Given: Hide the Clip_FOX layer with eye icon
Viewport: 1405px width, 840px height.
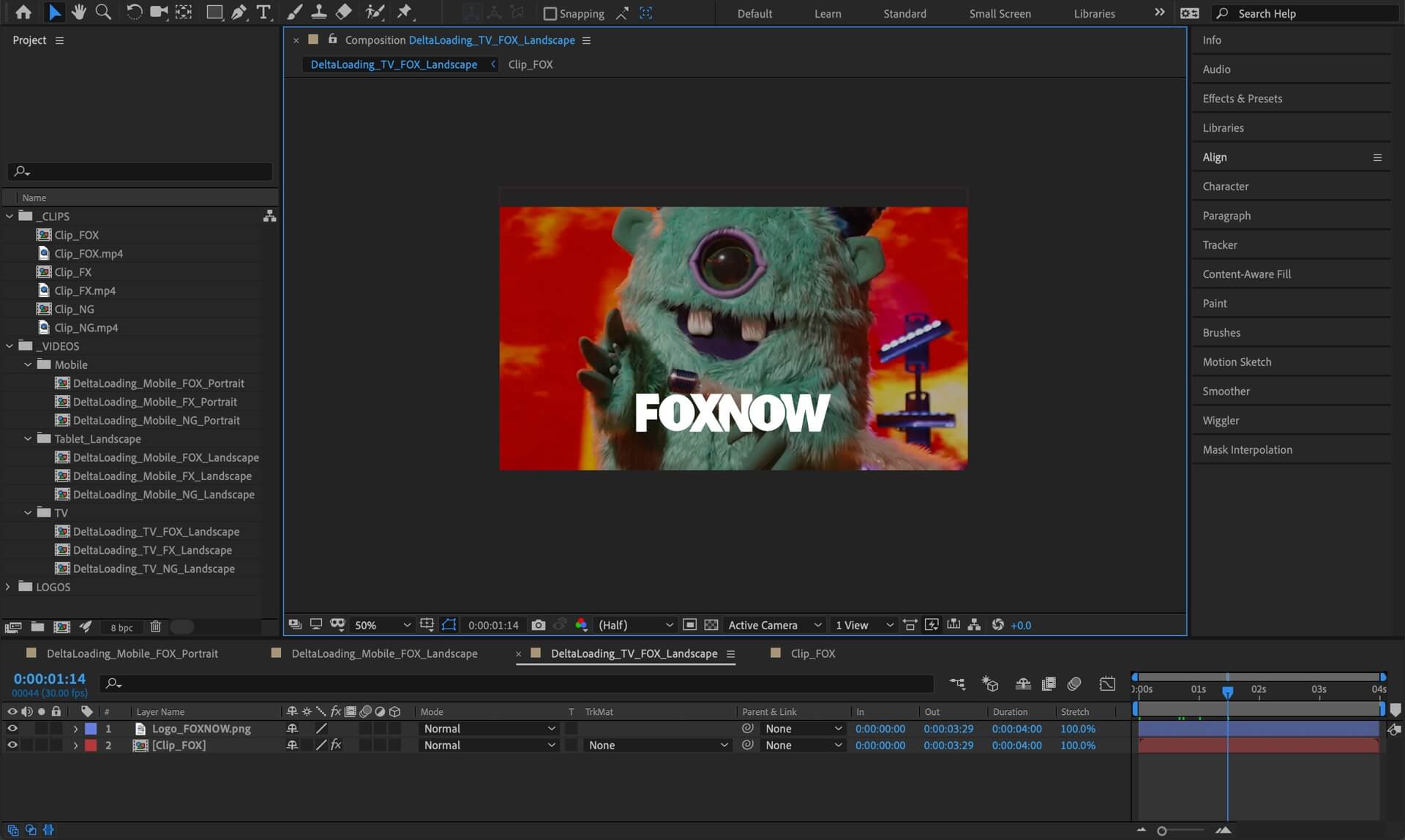Looking at the screenshot, I should pyautogui.click(x=12, y=745).
